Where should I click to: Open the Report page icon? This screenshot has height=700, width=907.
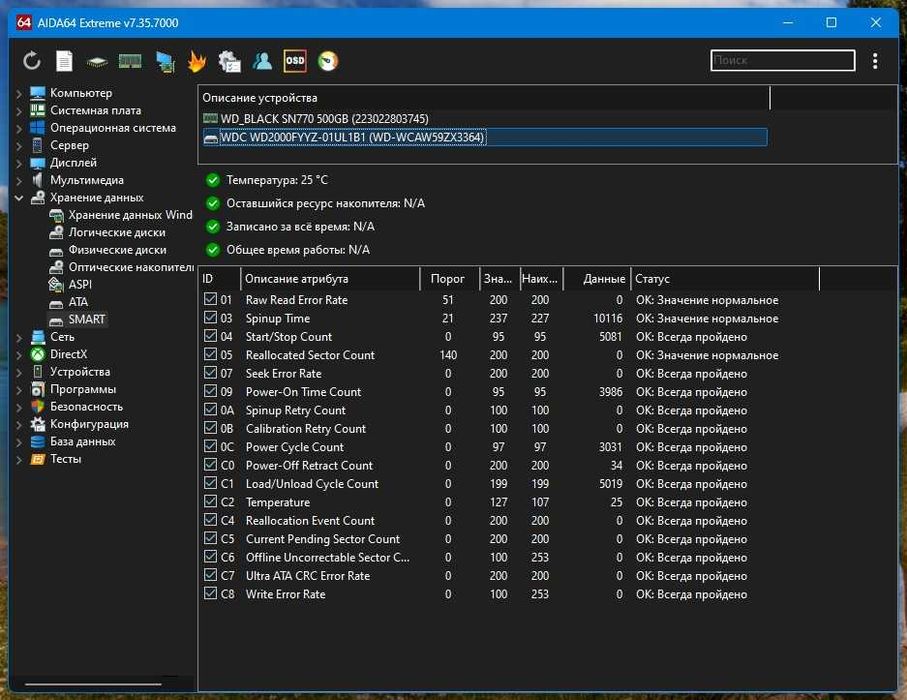click(x=64, y=61)
